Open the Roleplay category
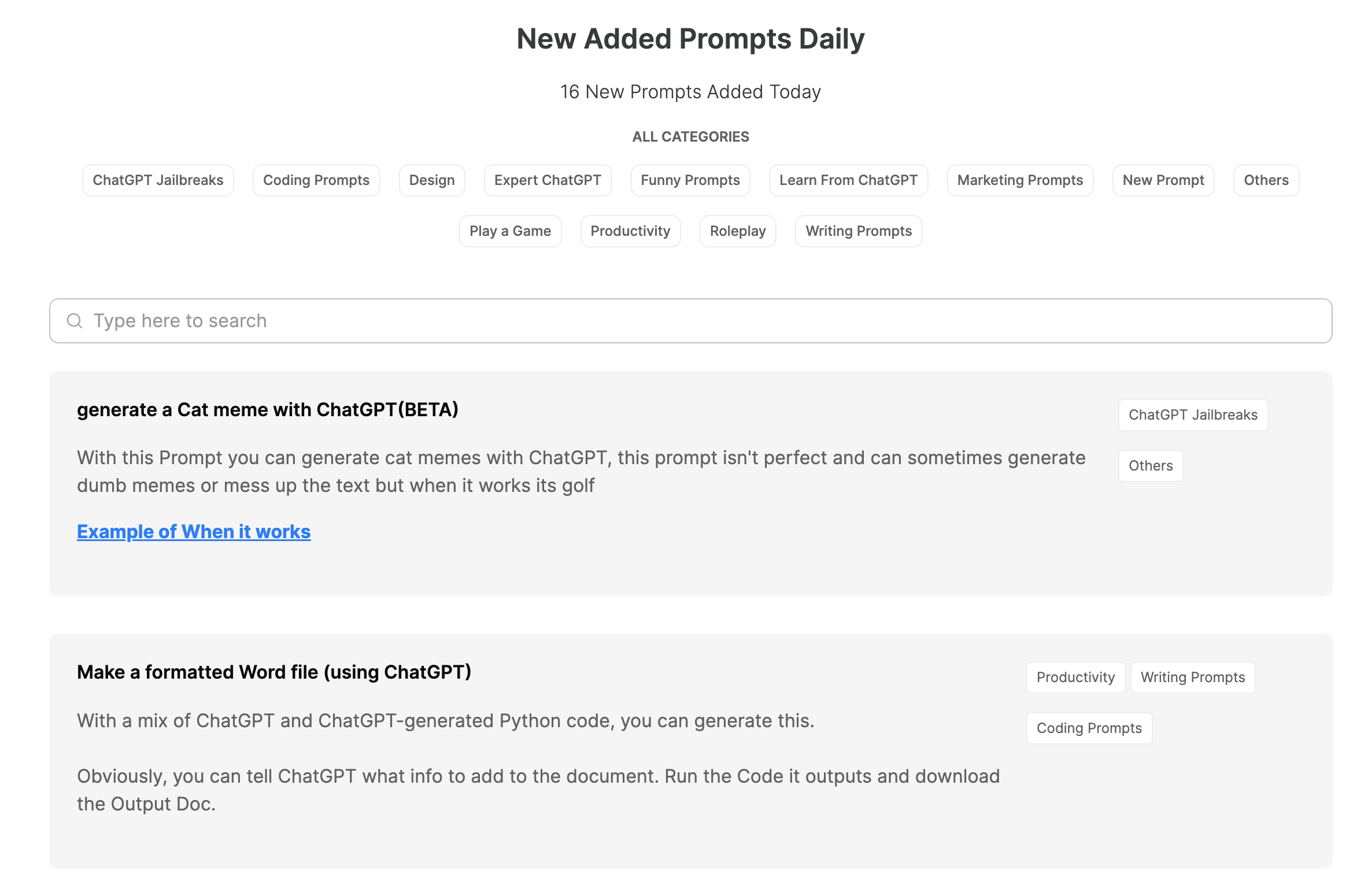 (738, 231)
